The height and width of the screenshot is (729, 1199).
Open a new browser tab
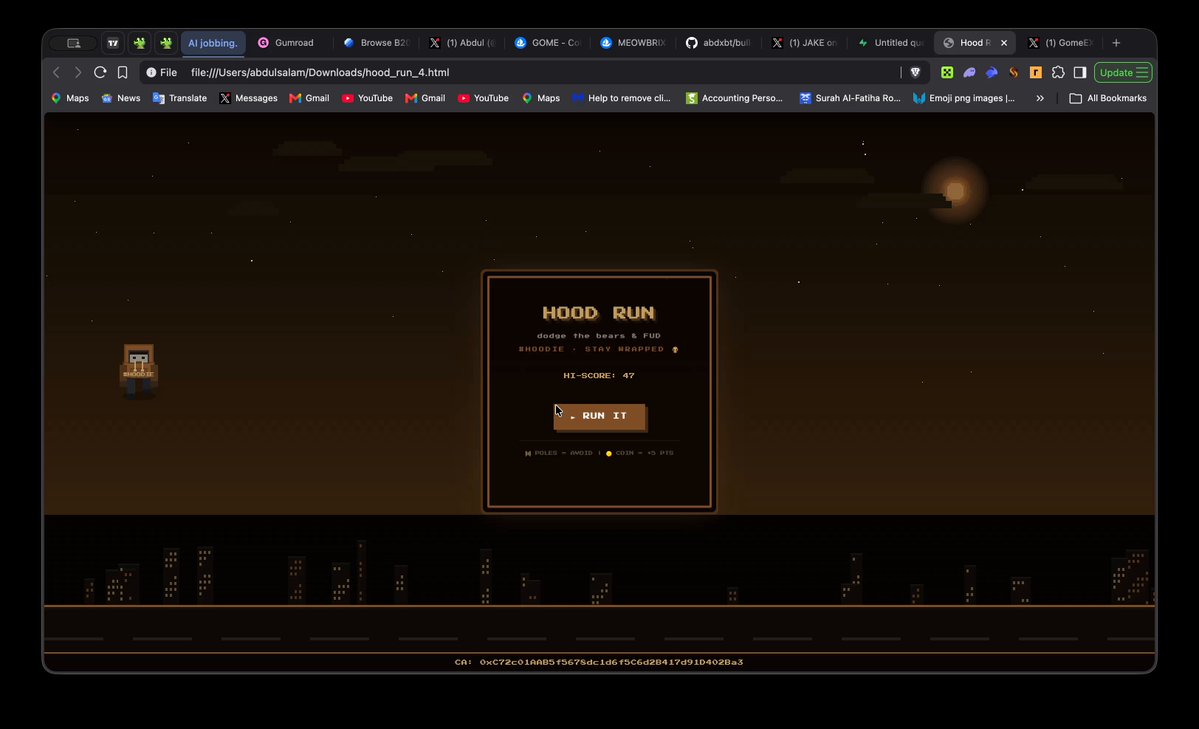[1116, 43]
